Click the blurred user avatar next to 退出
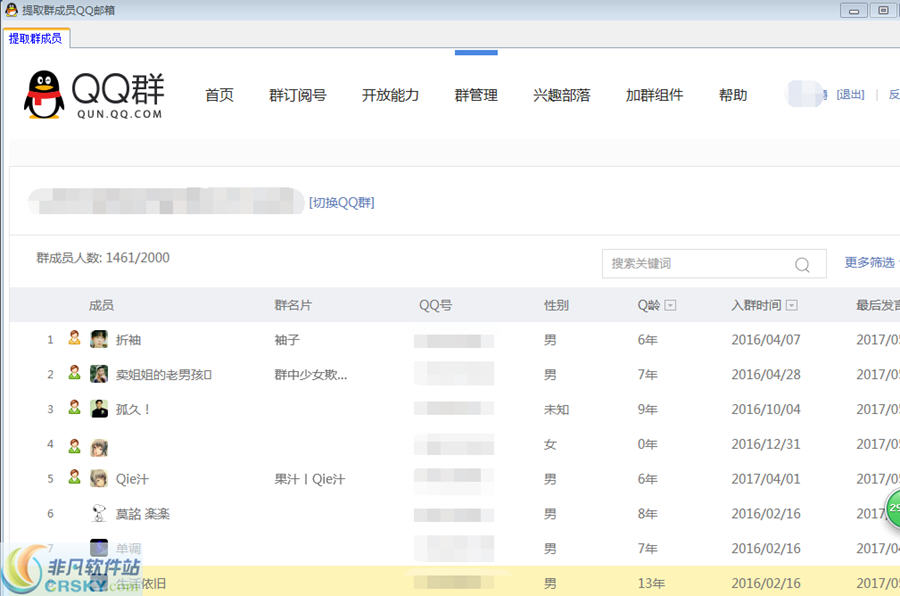This screenshot has width=900, height=596. [805, 94]
